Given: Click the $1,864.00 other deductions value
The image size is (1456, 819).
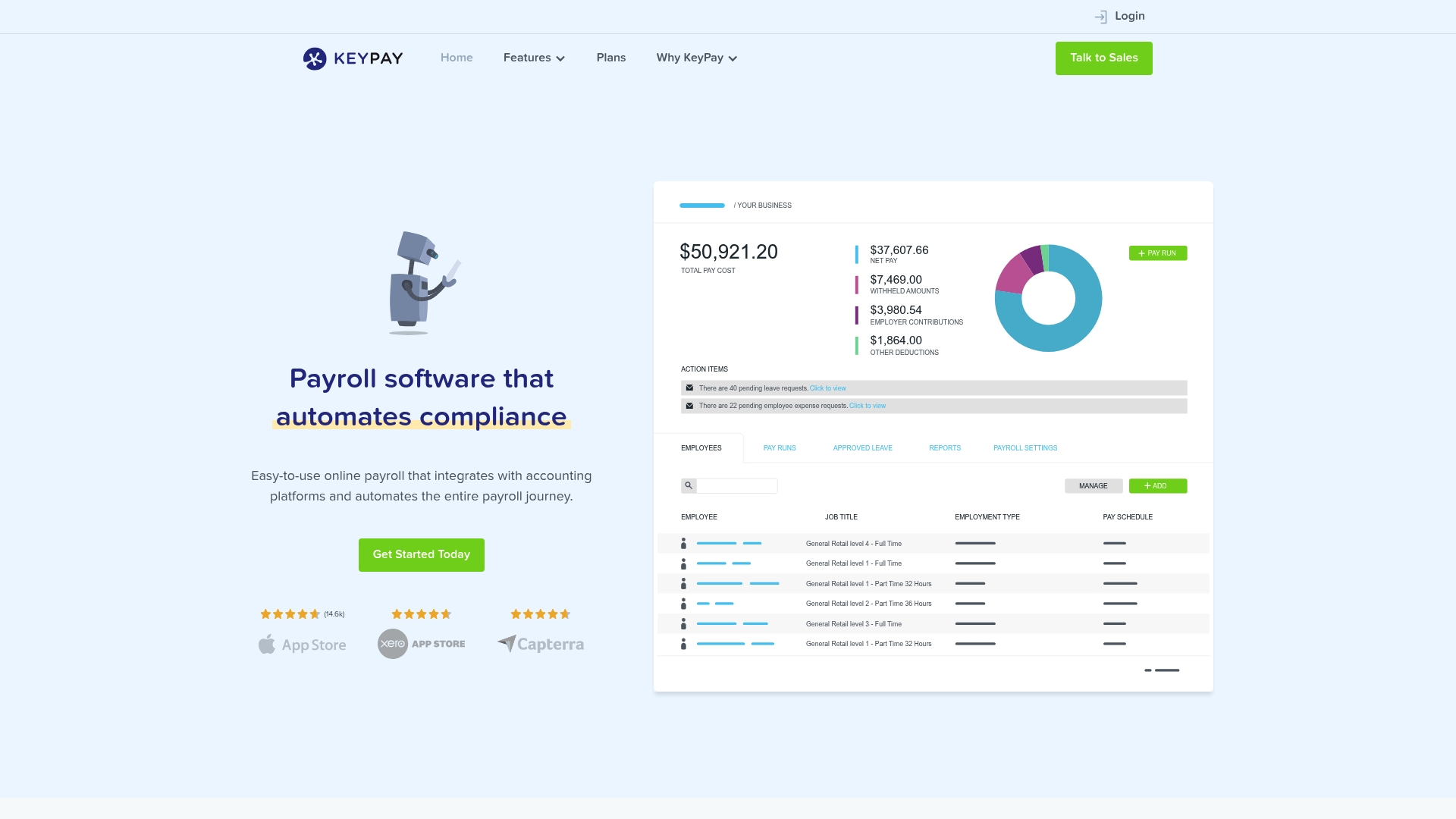Looking at the screenshot, I should [896, 340].
